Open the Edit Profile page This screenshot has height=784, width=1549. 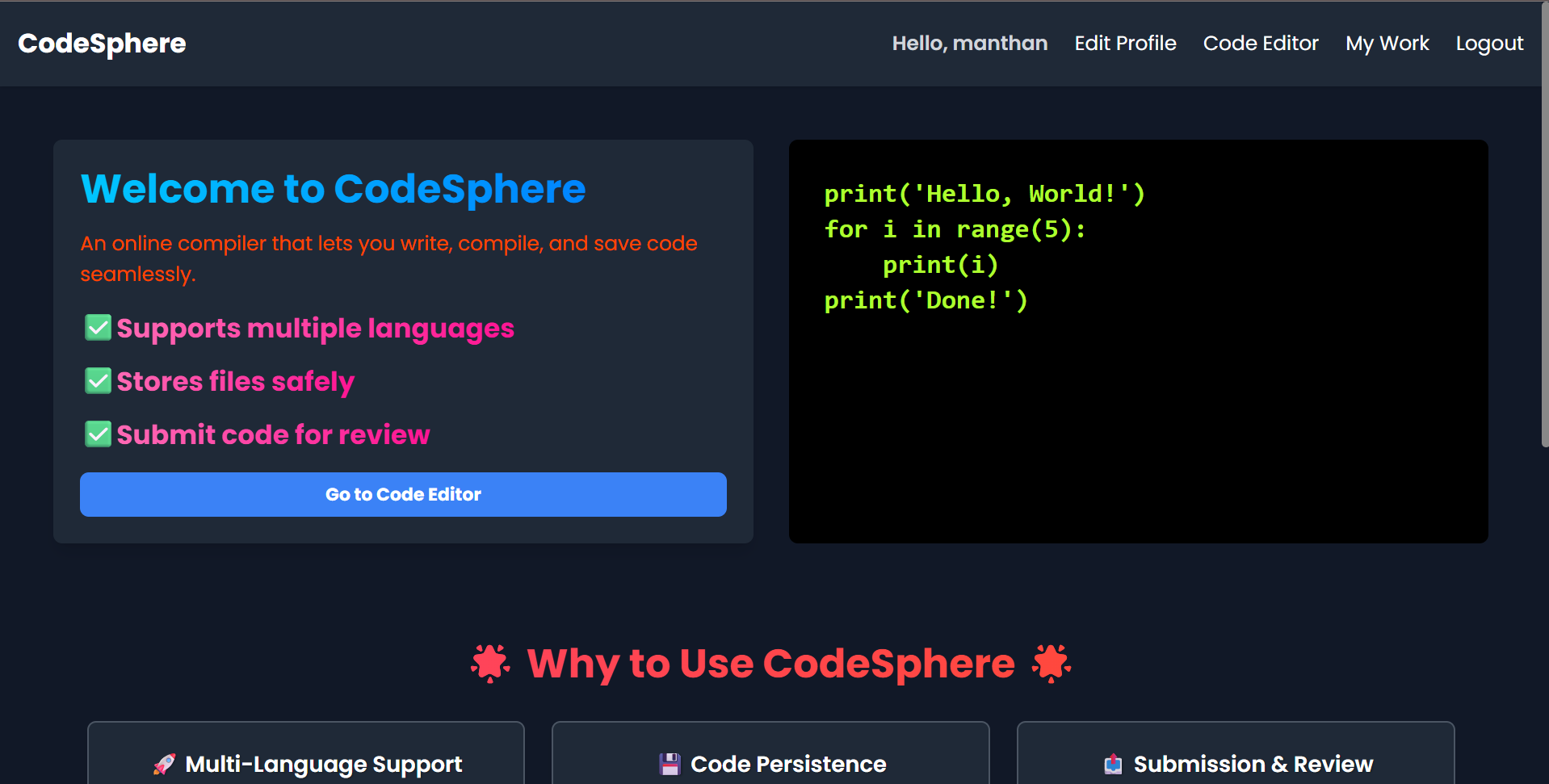click(1125, 44)
